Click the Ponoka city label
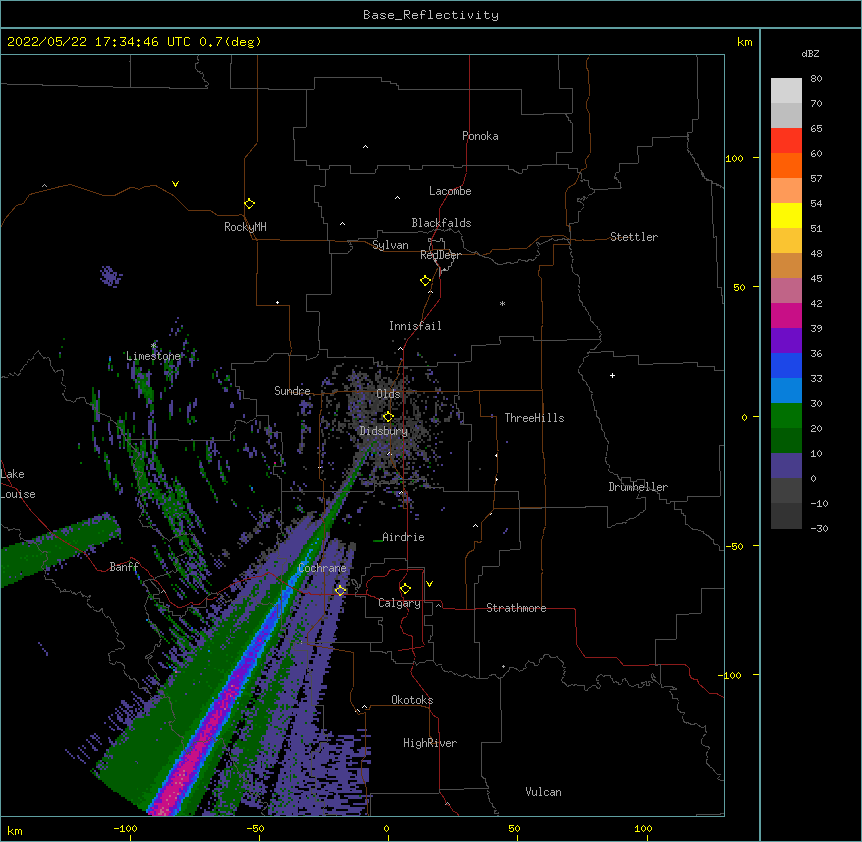This screenshot has height=842, width=862. coord(480,136)
